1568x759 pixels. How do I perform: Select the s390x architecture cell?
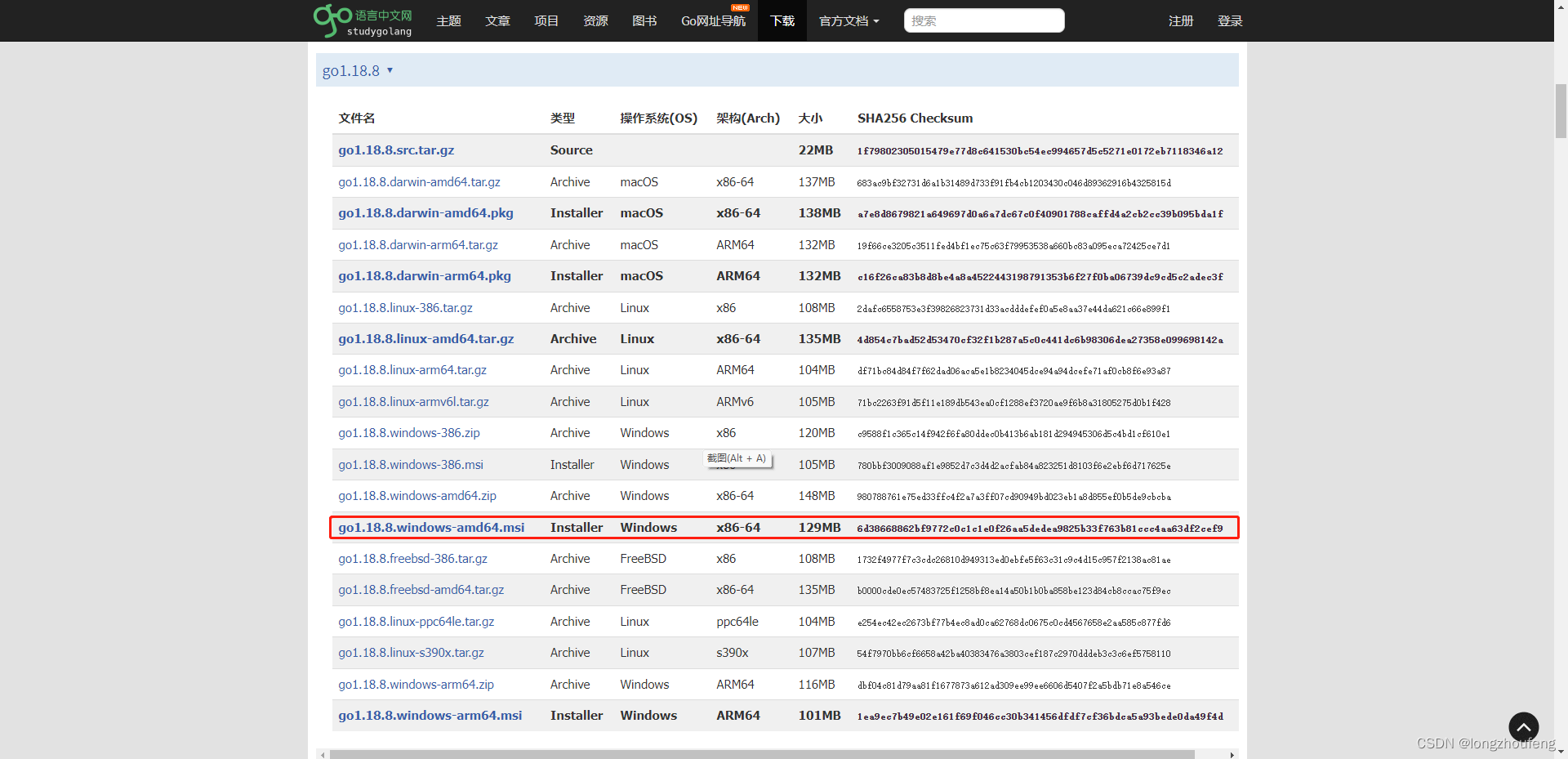tap(733, 653)
